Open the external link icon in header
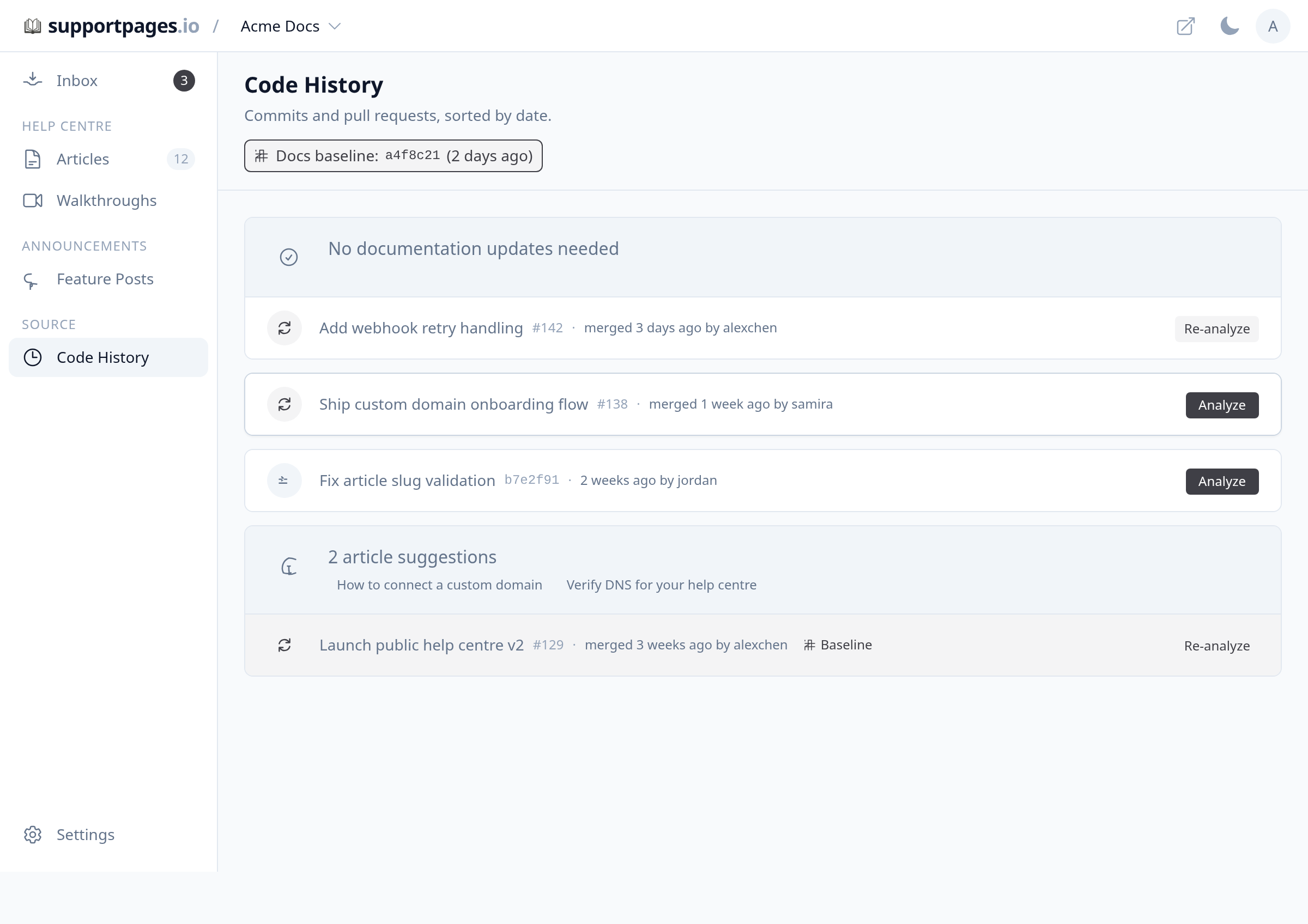1308x924 pixels. pyautogui.click(x=1185, y=26)
